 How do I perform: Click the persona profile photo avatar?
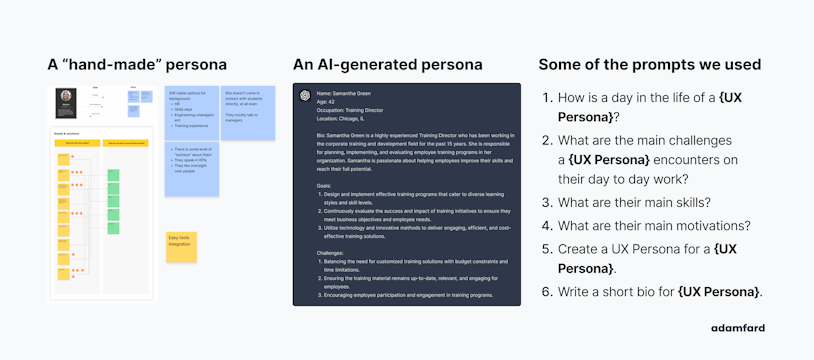[66, 97]
